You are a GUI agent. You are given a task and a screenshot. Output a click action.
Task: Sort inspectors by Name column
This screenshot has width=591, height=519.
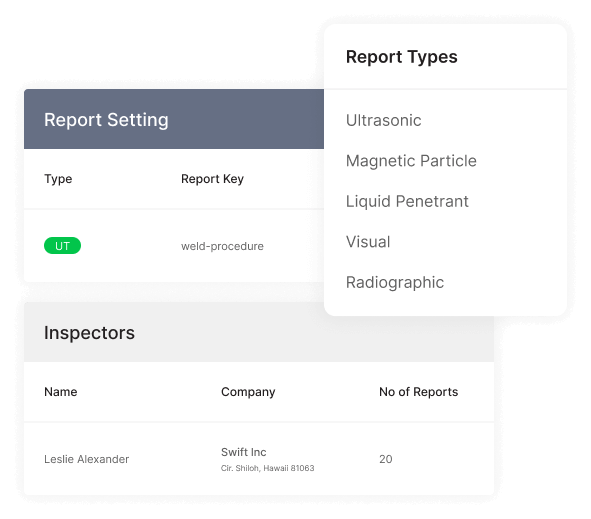coord(61,392)
